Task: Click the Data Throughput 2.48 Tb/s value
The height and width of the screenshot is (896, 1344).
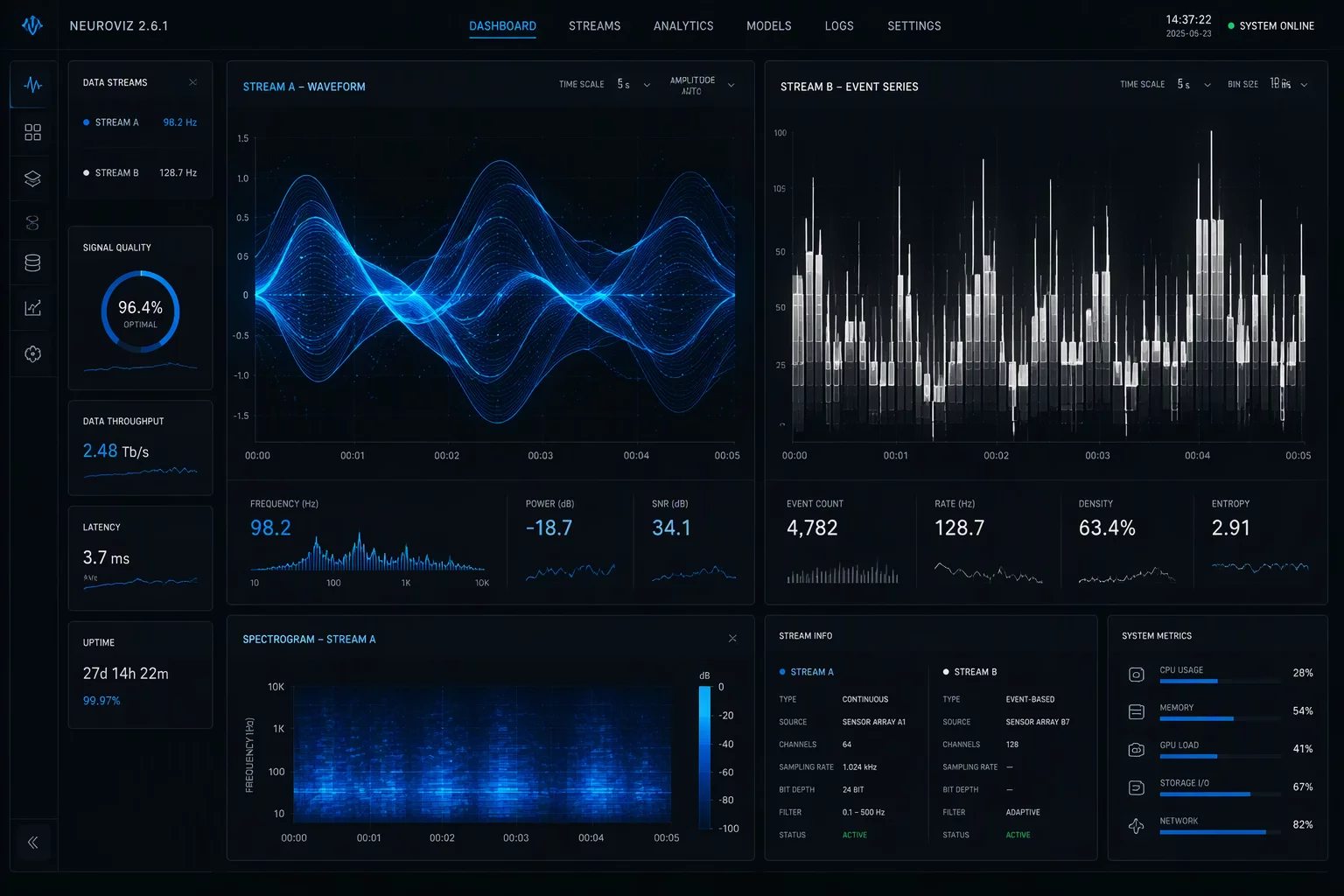Action: [115, 451]
